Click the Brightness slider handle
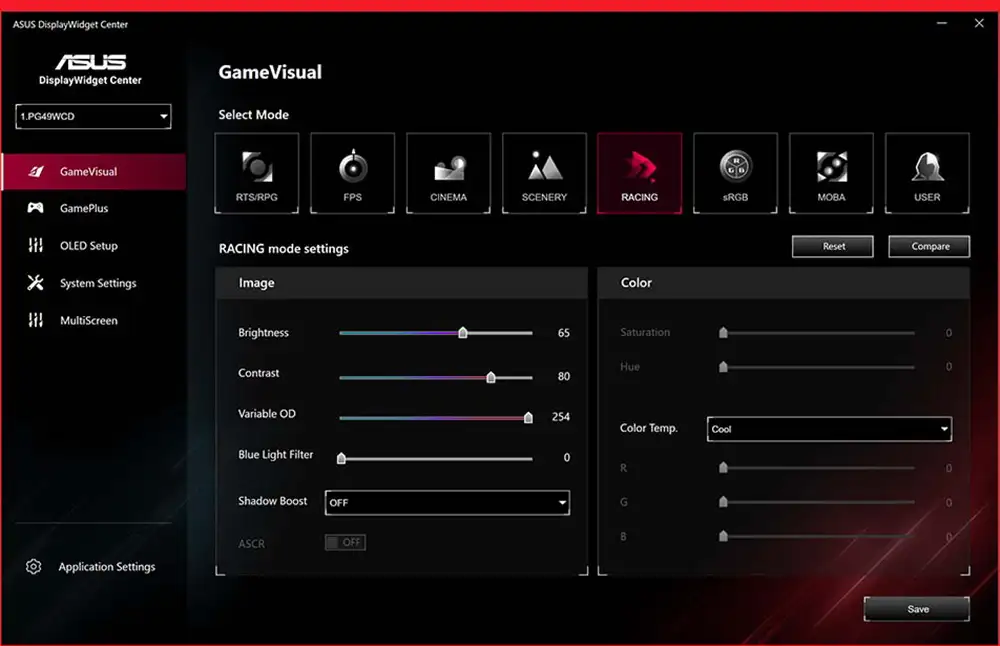The width and height of the screenshot is (1000, 646). point(463,333)
